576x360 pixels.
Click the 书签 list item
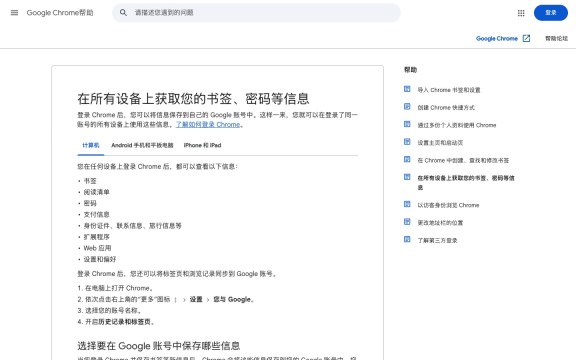(x=90, y=181)
